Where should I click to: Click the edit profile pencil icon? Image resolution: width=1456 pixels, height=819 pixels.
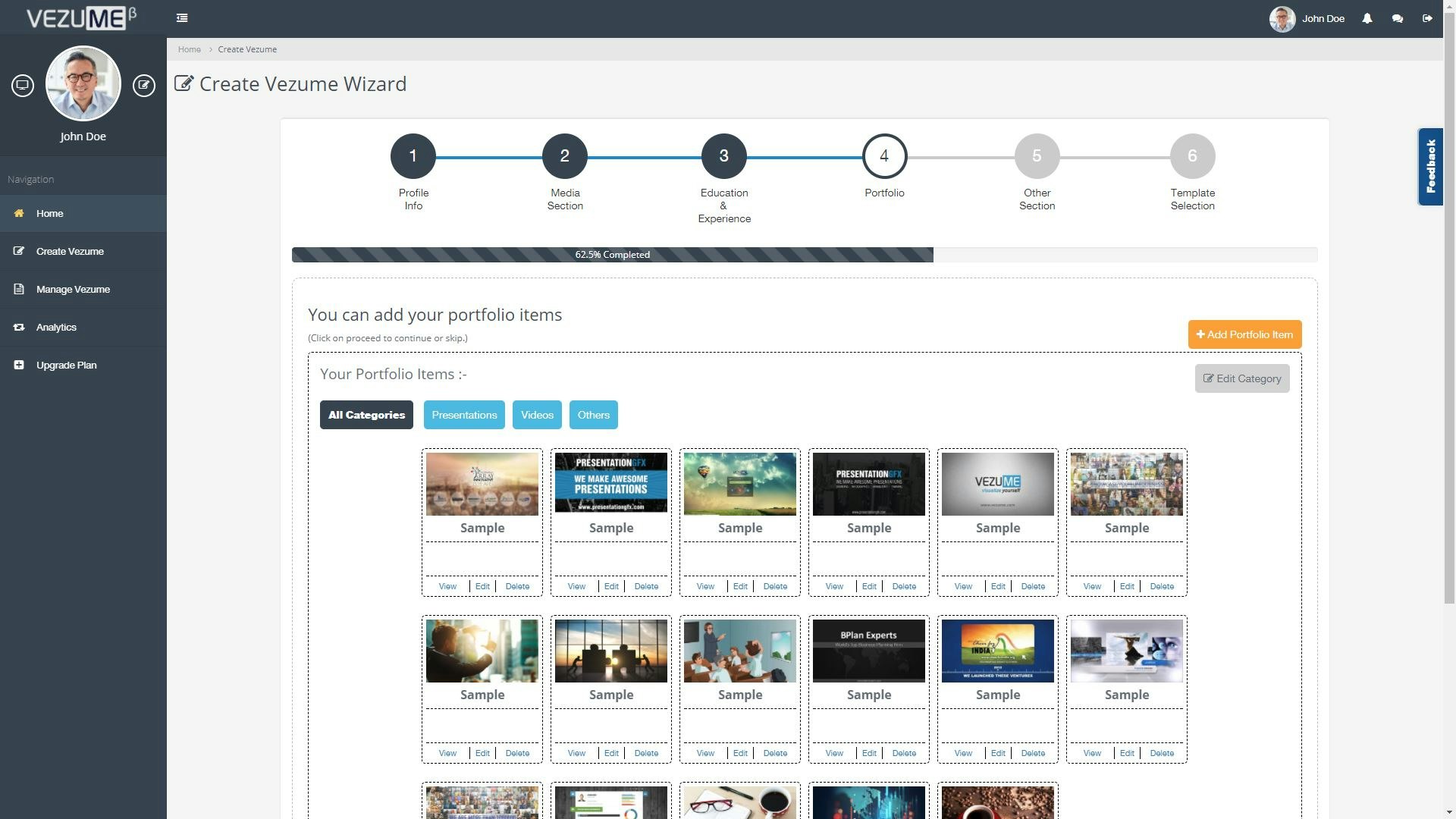144,85
